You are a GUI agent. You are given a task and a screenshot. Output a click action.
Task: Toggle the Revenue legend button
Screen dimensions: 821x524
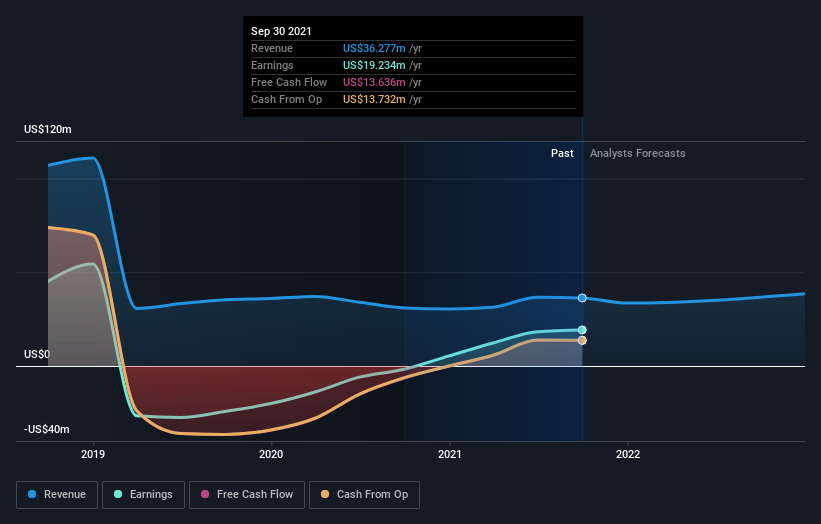click(x=57, y=495)
